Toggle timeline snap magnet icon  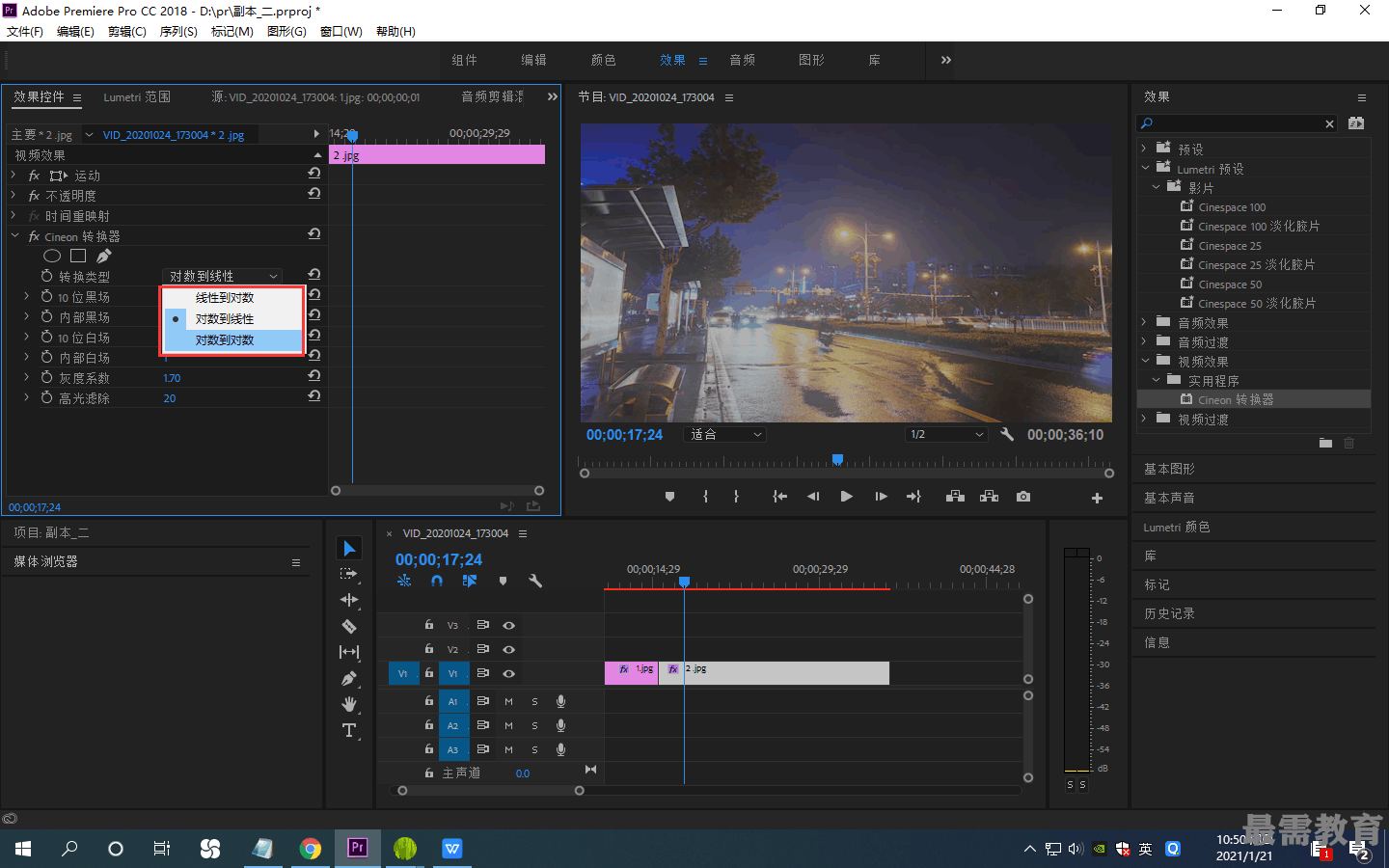437,581
